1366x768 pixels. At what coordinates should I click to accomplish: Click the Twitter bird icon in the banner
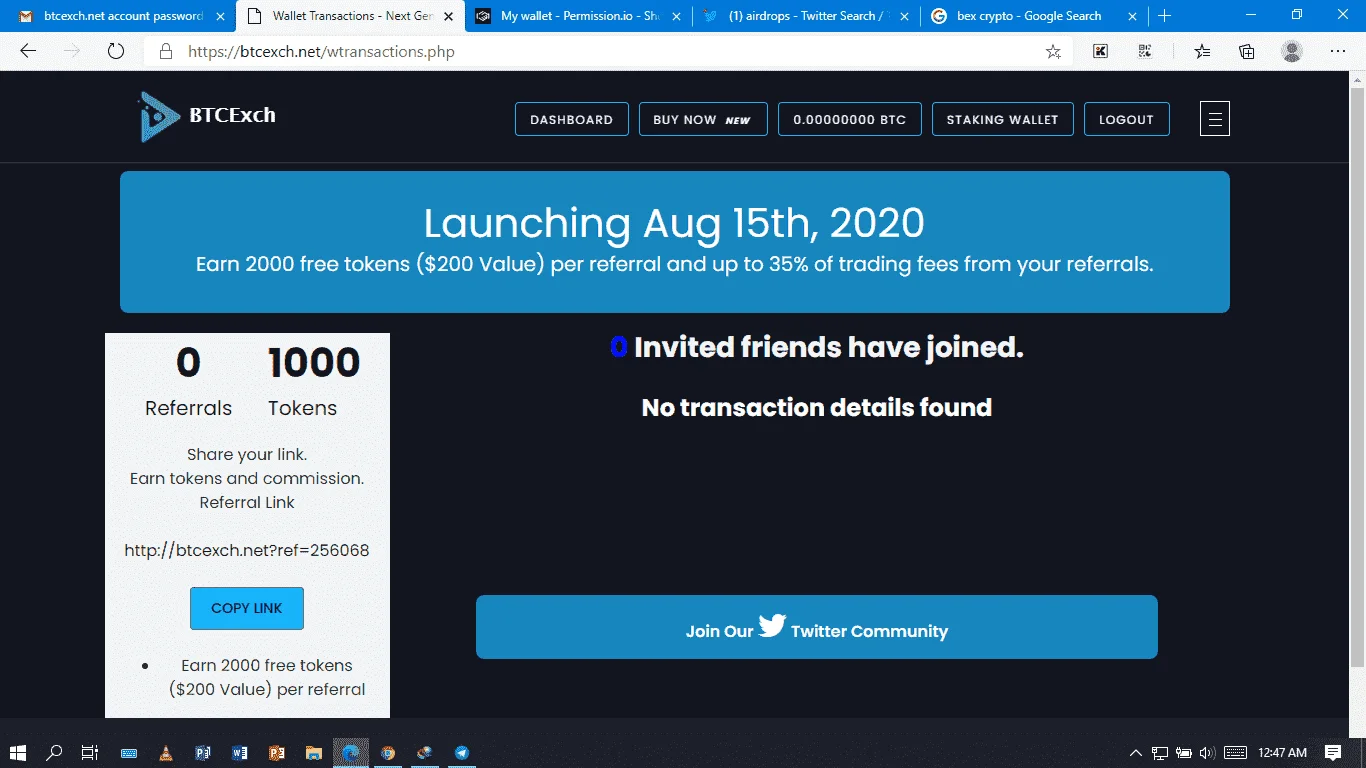point(772,626)
